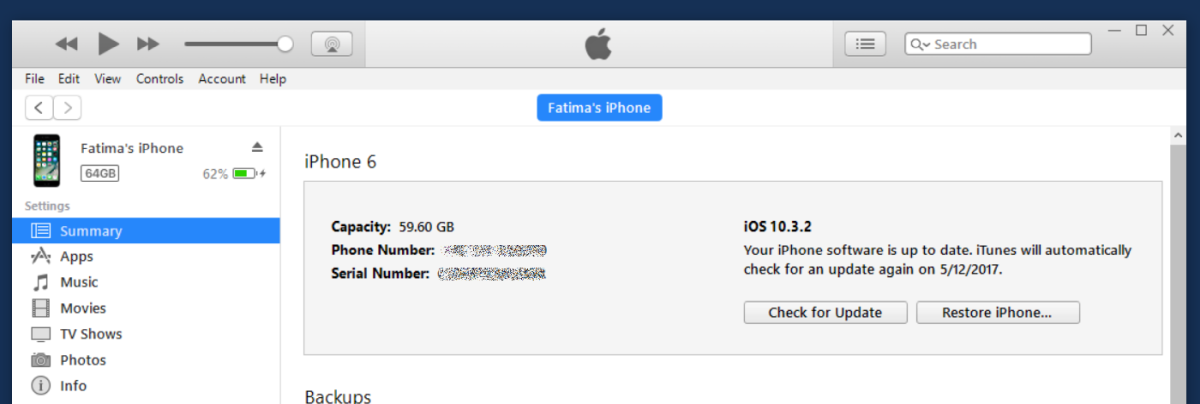Open the Controls menu

click(x=160, y=79)
